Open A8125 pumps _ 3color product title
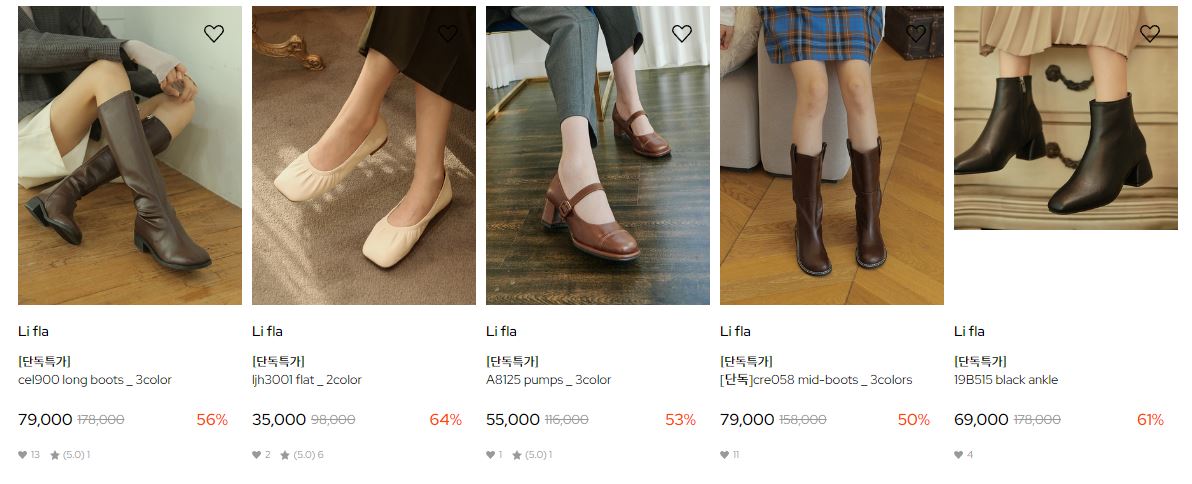 [x=549, y=380]
